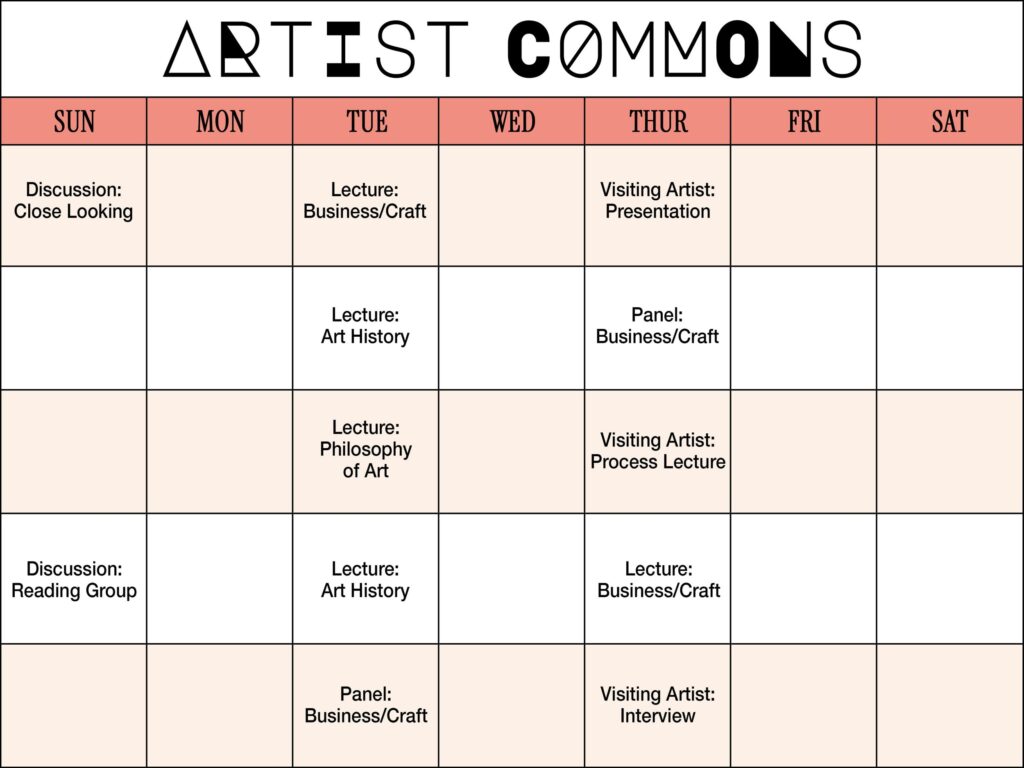This screenshot has width=1024, height=768.
Task: Click Visiting Artist: Process Lecture entry
Action: (658, 451)
